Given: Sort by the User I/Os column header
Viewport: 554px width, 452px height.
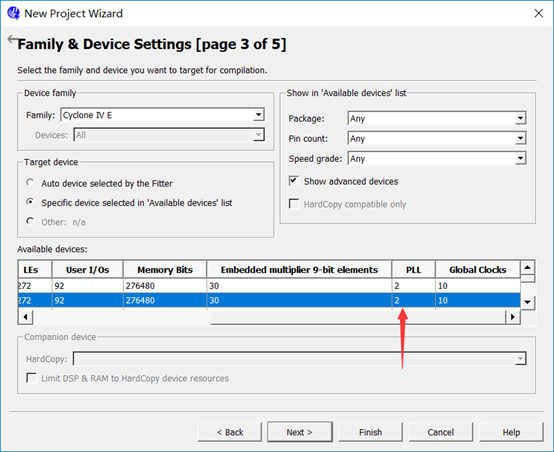Looking at the screenshot, I should tap(88, 270).
